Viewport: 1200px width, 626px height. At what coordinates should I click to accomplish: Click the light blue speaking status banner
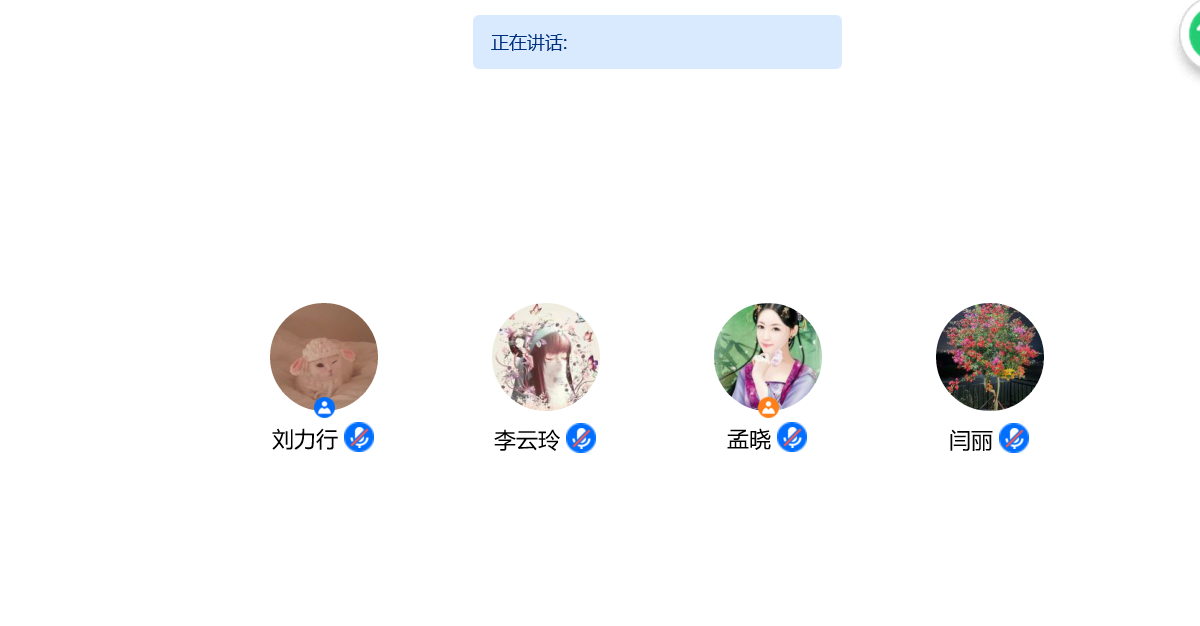coord(657,42)
